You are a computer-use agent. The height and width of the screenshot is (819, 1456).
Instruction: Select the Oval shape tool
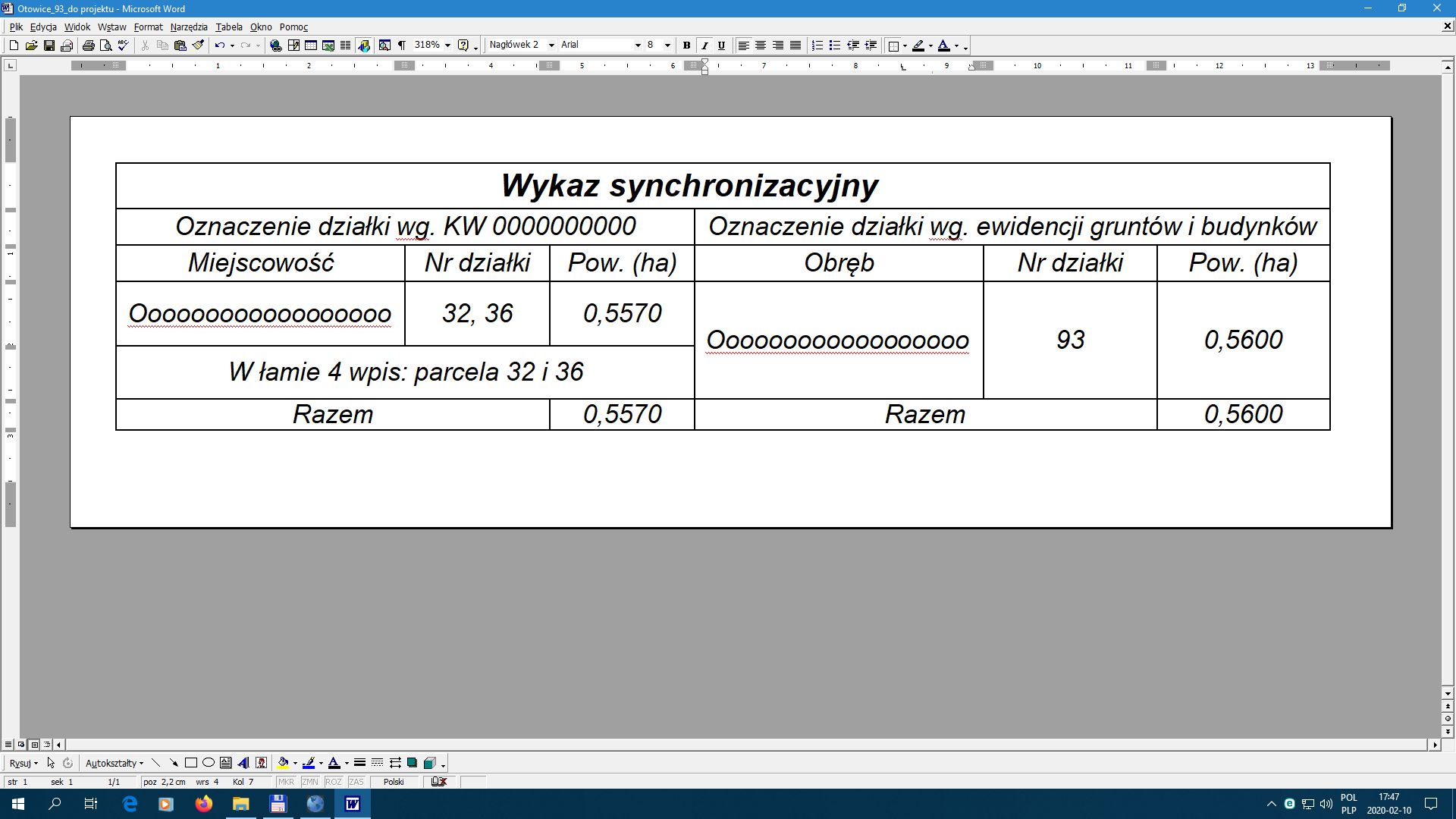click(x=209, y=763)
